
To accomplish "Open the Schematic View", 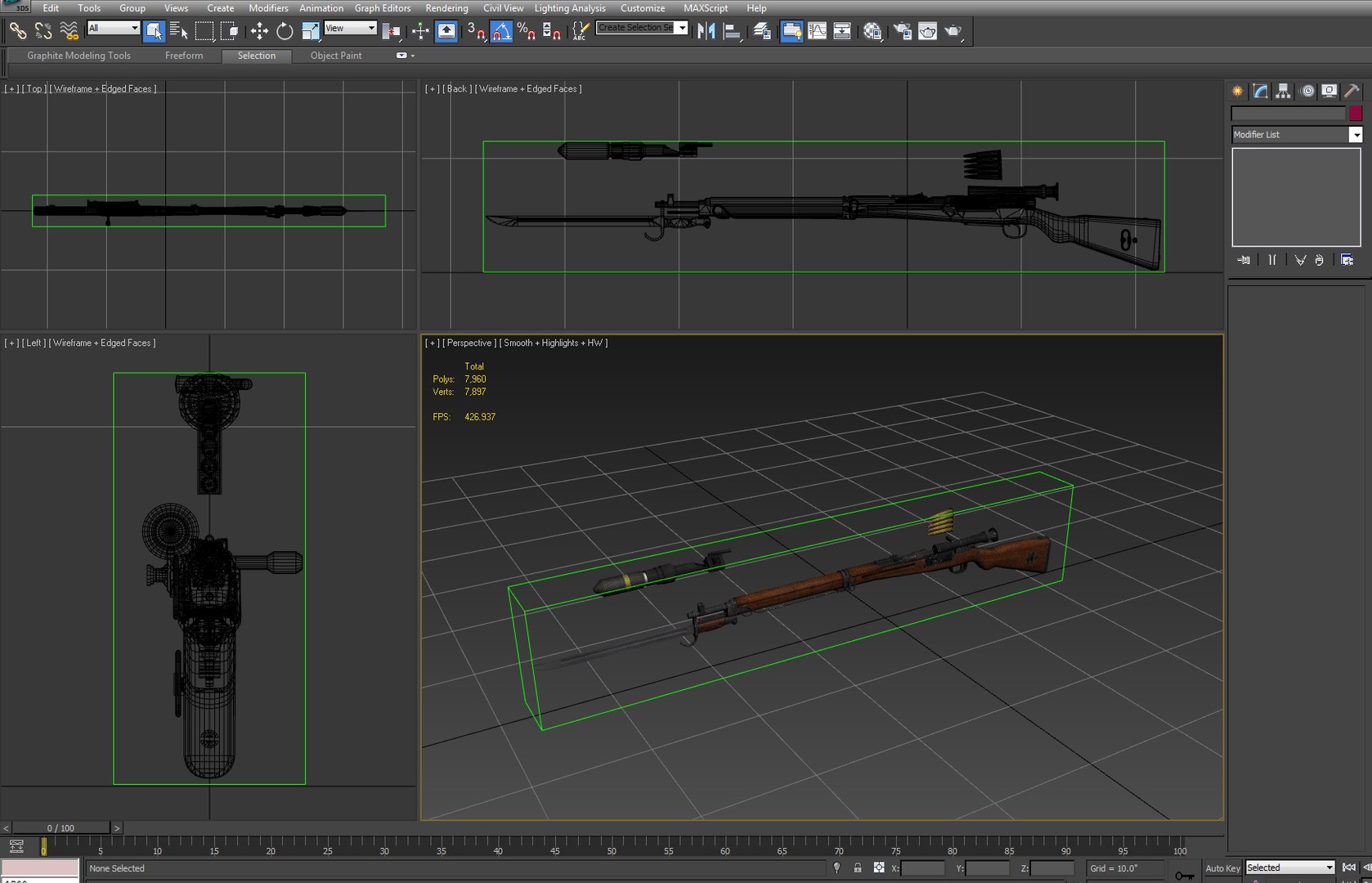I will (x=841, y=31).
